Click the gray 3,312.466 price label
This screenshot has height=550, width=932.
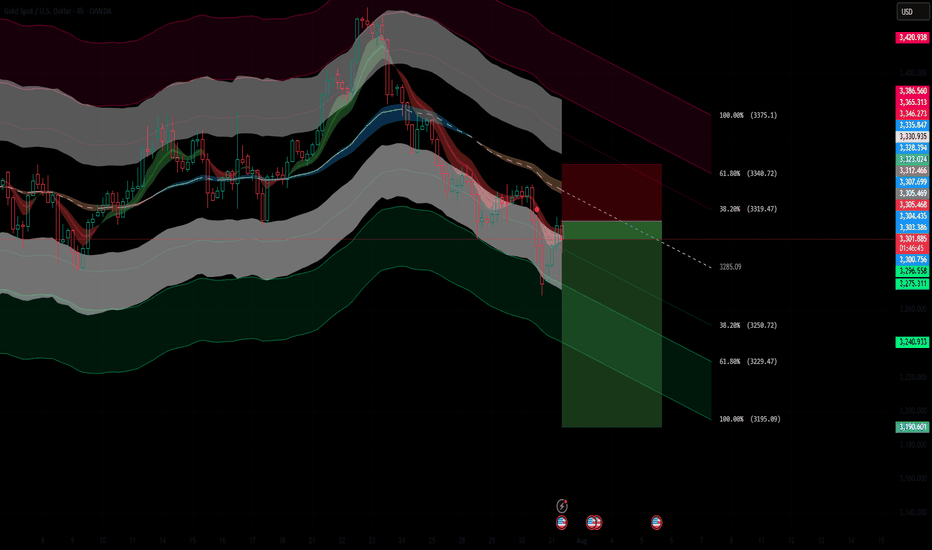pos(912,171)
